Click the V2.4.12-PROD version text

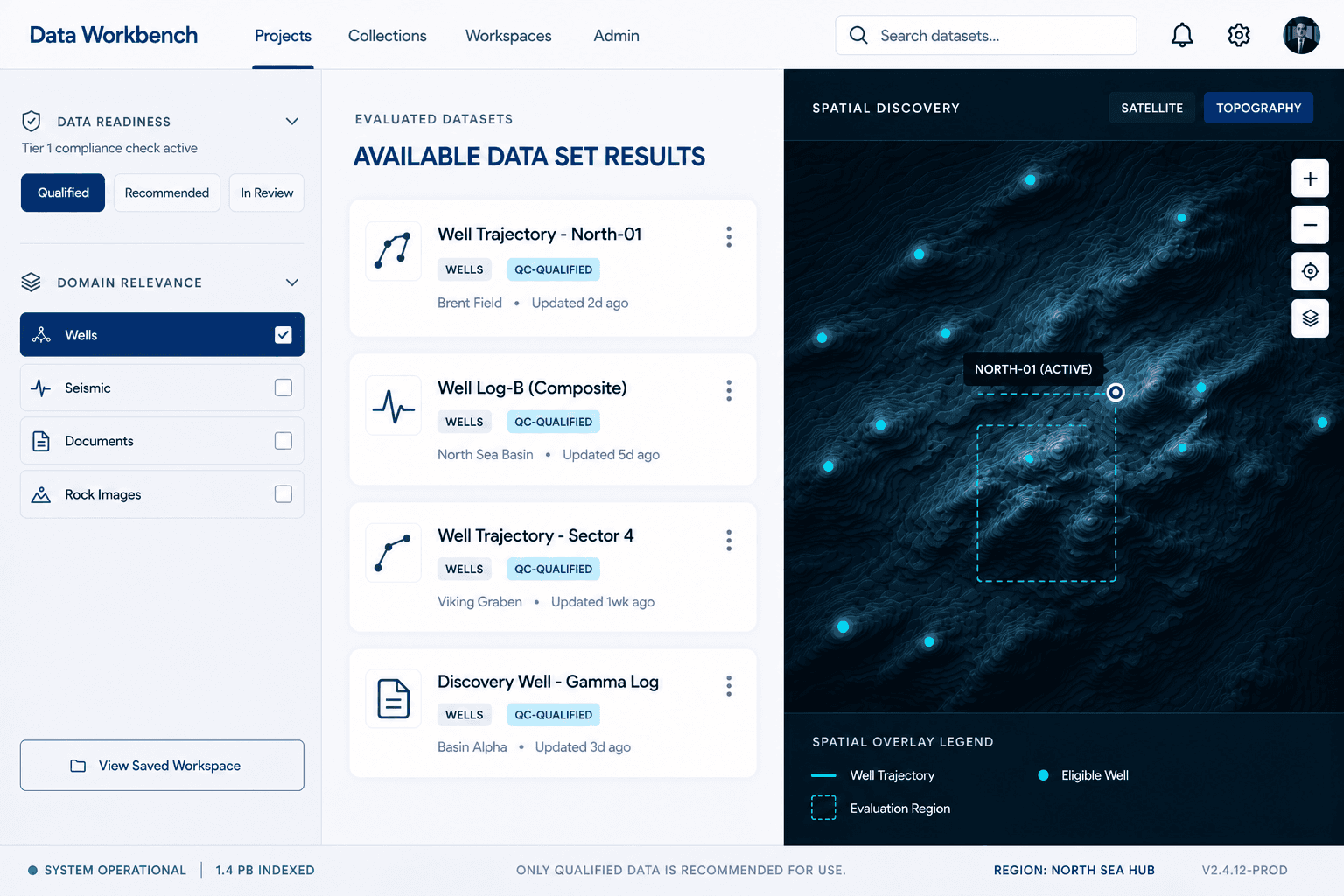tap(1244, 870)
